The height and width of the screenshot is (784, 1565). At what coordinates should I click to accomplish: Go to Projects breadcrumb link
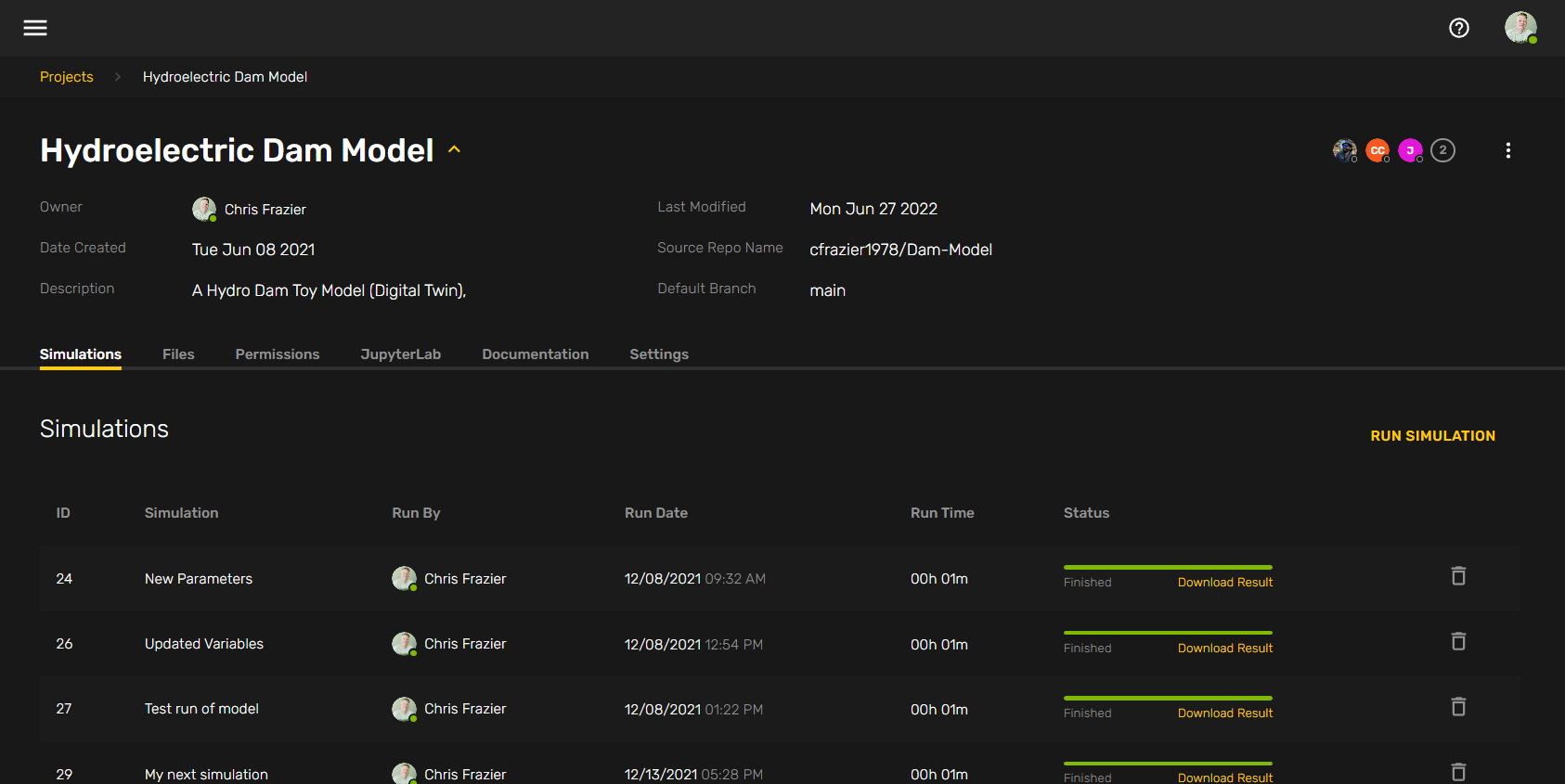[x=67, y=77]
